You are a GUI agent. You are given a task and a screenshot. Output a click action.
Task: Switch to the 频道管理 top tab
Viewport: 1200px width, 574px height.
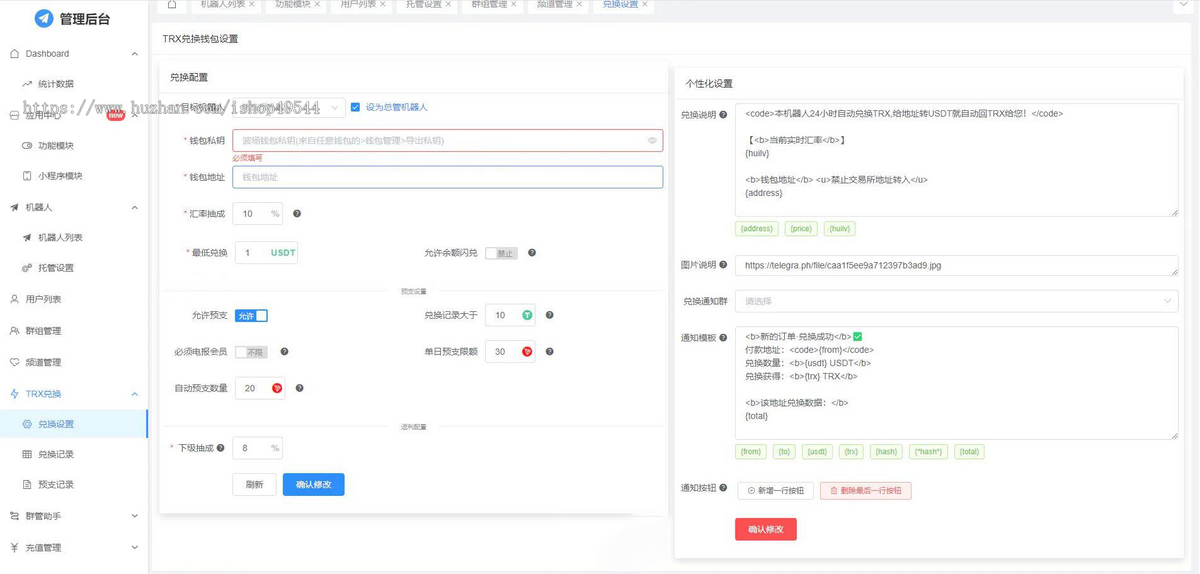click(x=555, y=4)
